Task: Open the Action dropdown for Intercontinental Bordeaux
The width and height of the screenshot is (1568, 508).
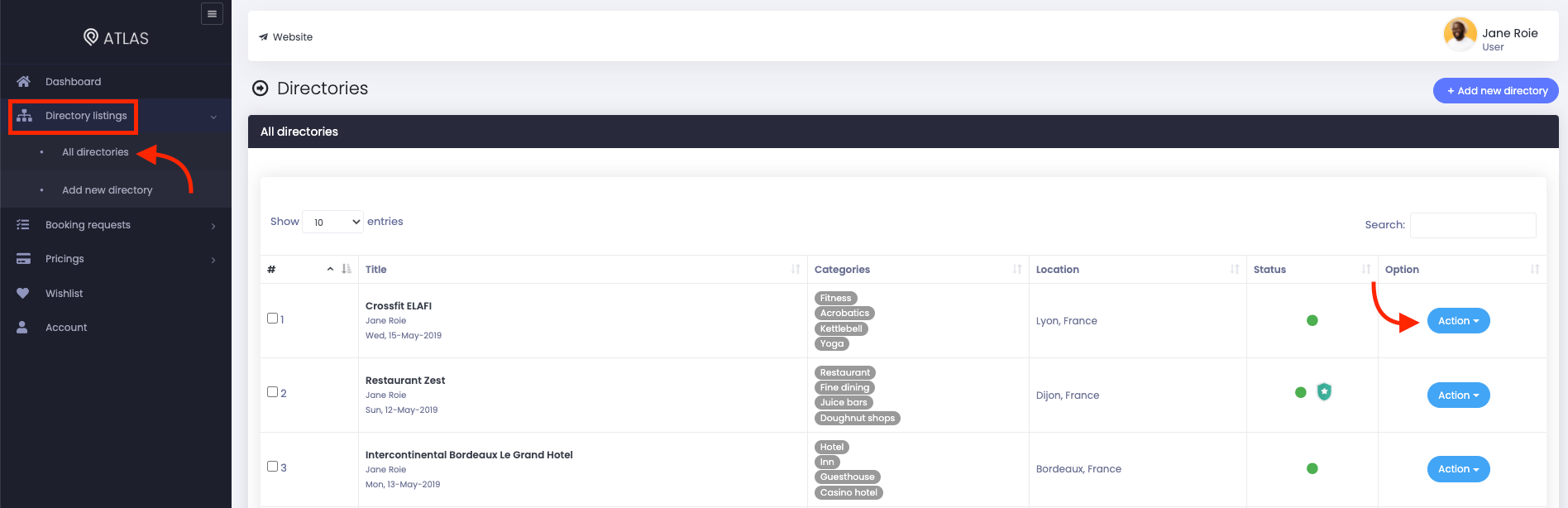Action: (1458, 469)
